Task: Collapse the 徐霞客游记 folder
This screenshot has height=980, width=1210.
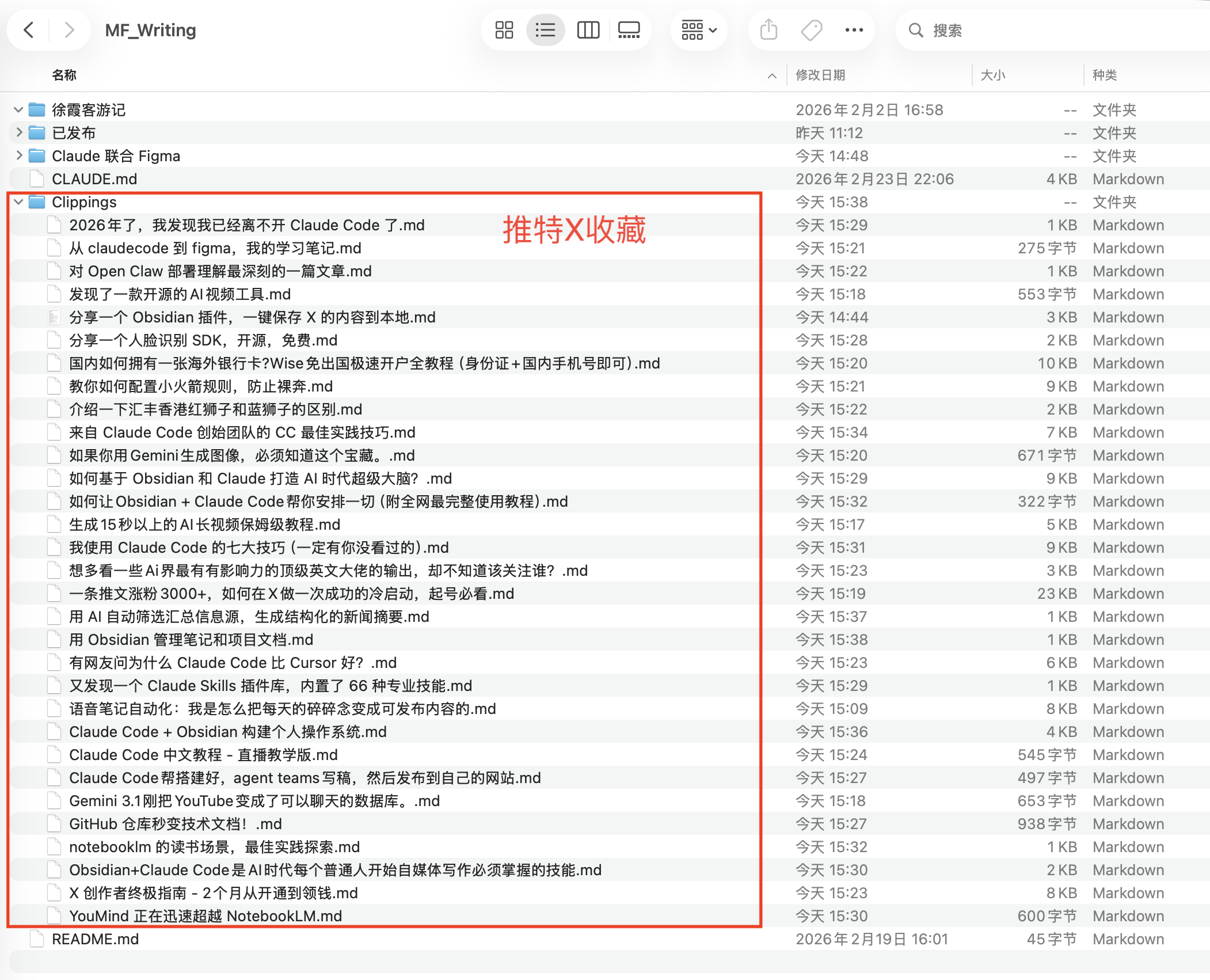Action: click(x=18, y=109)
